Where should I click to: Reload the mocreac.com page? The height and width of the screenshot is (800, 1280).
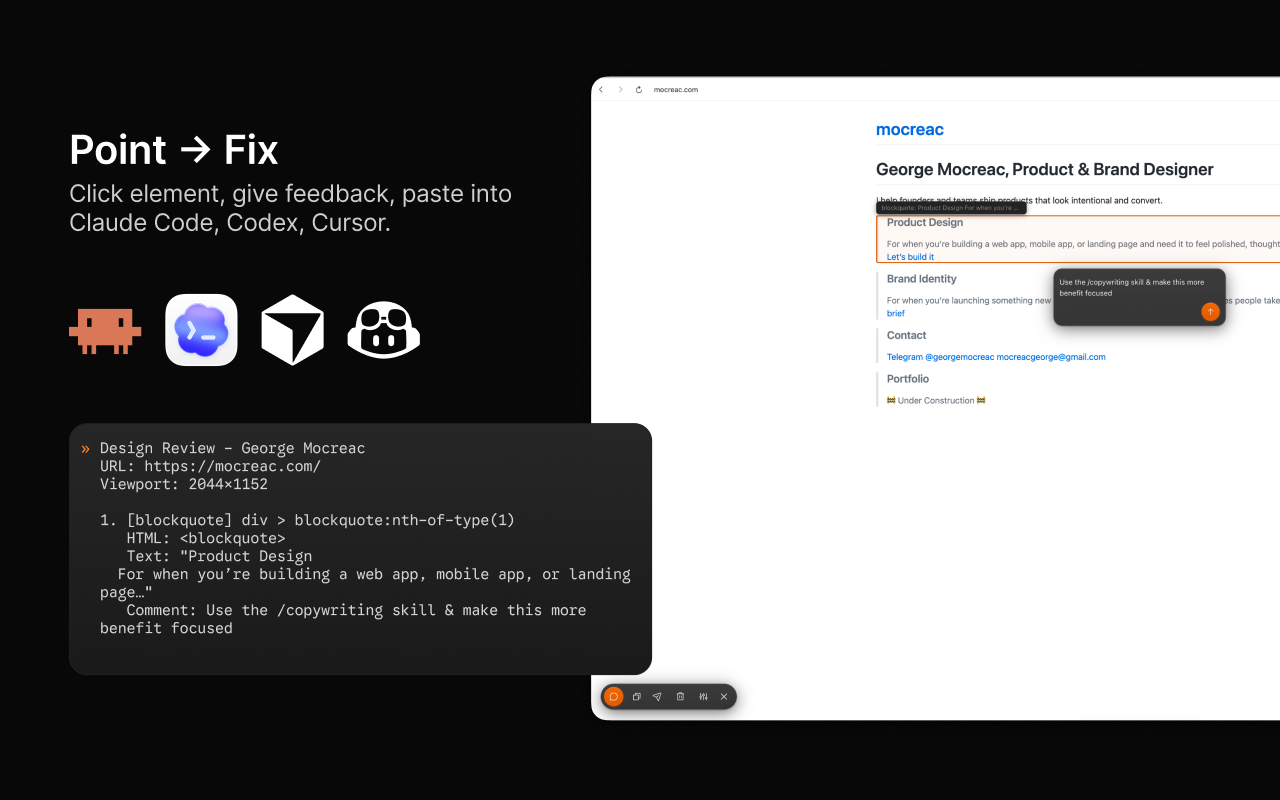pos(639,89)
